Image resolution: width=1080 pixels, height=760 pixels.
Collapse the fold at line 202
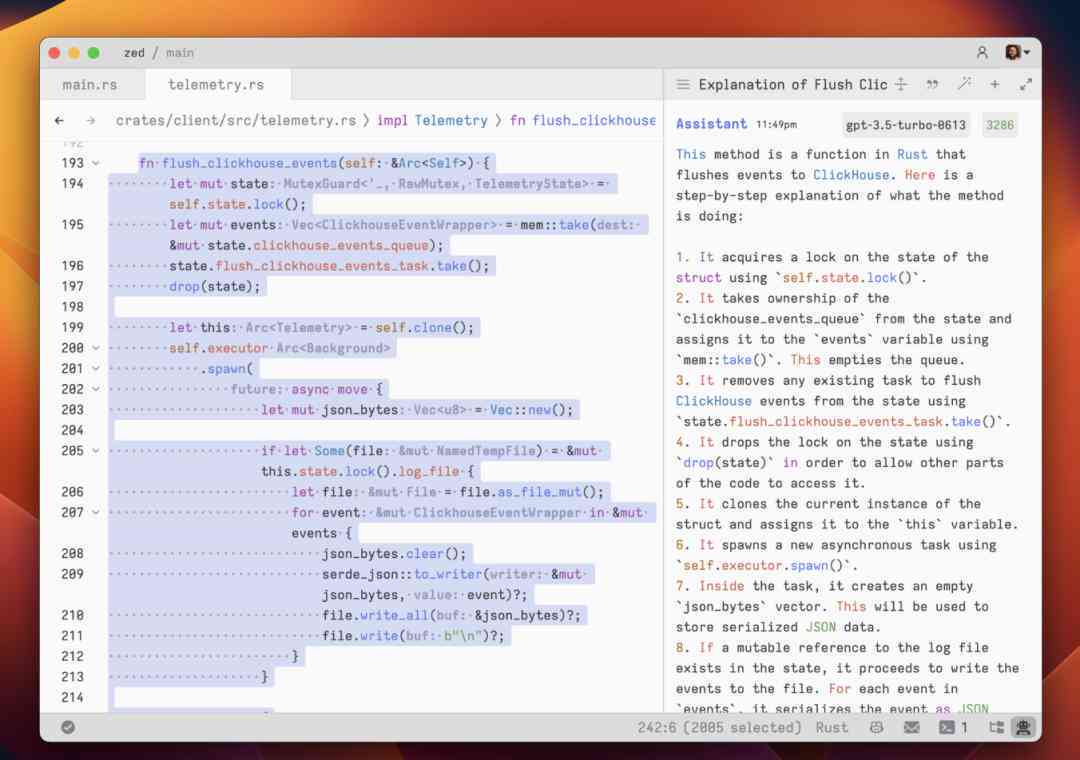(x=96, y=389)
